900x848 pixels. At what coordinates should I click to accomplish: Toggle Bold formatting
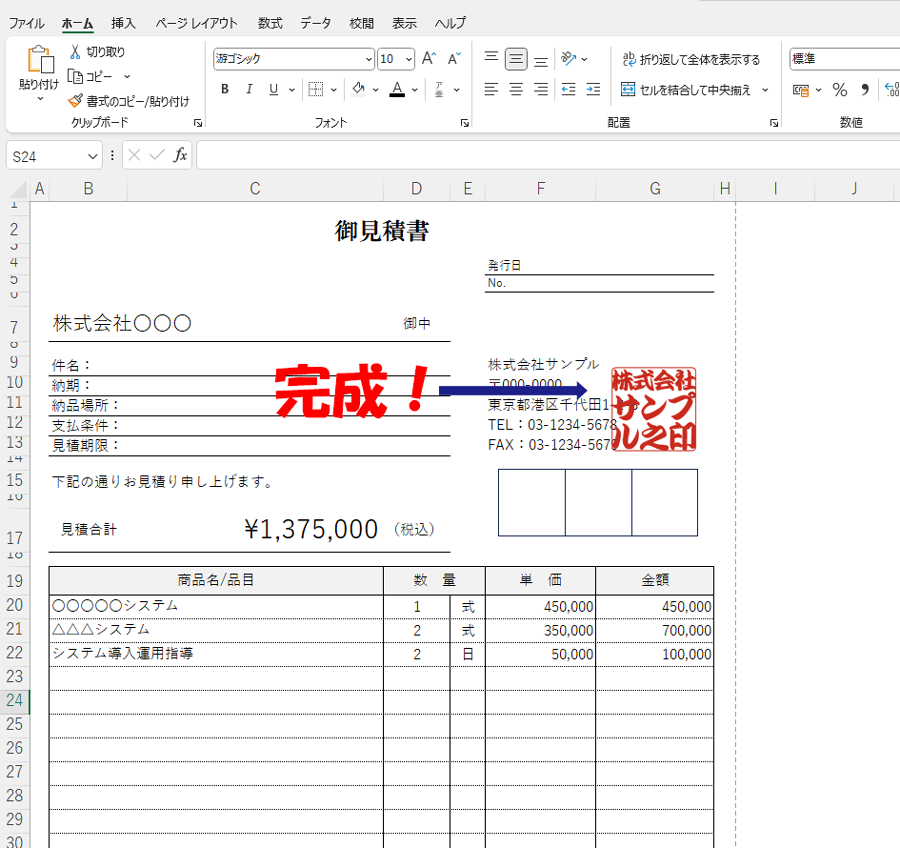(224, 90)
